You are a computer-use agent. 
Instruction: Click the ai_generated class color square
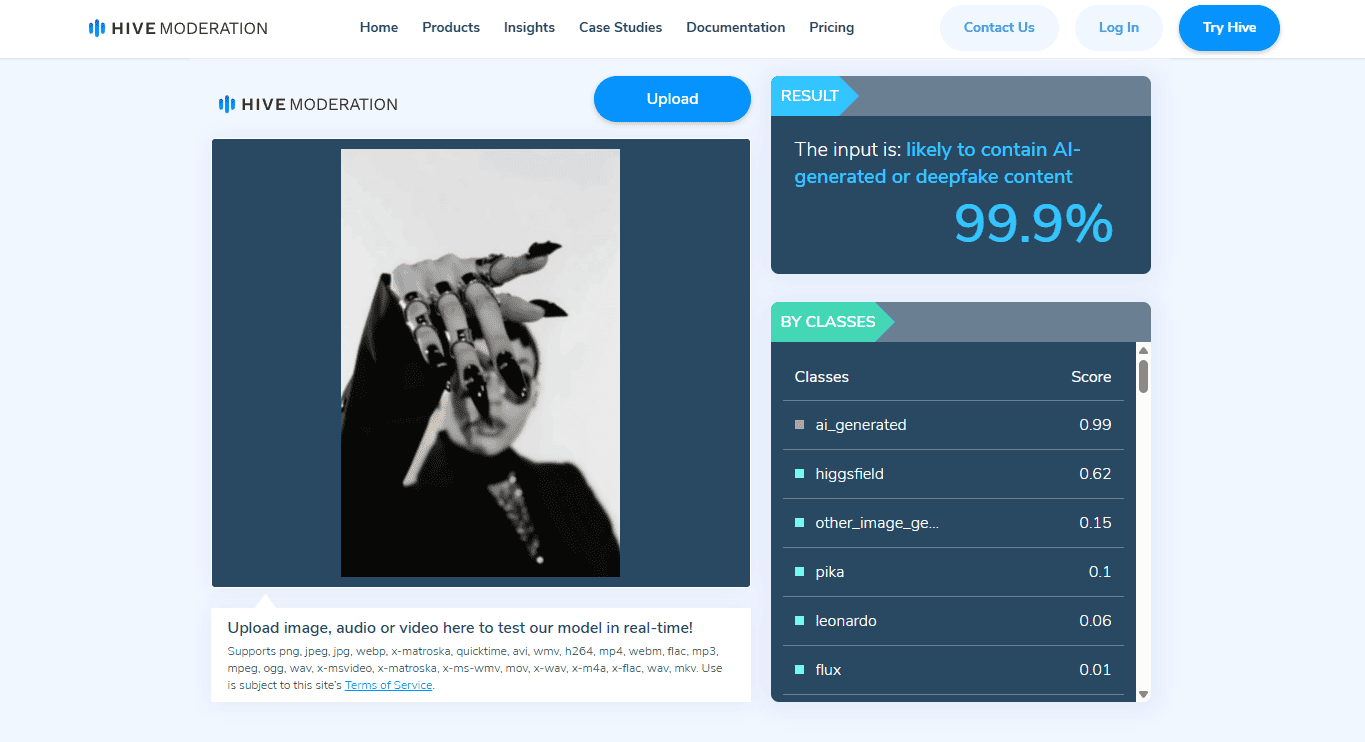(799, 425)
